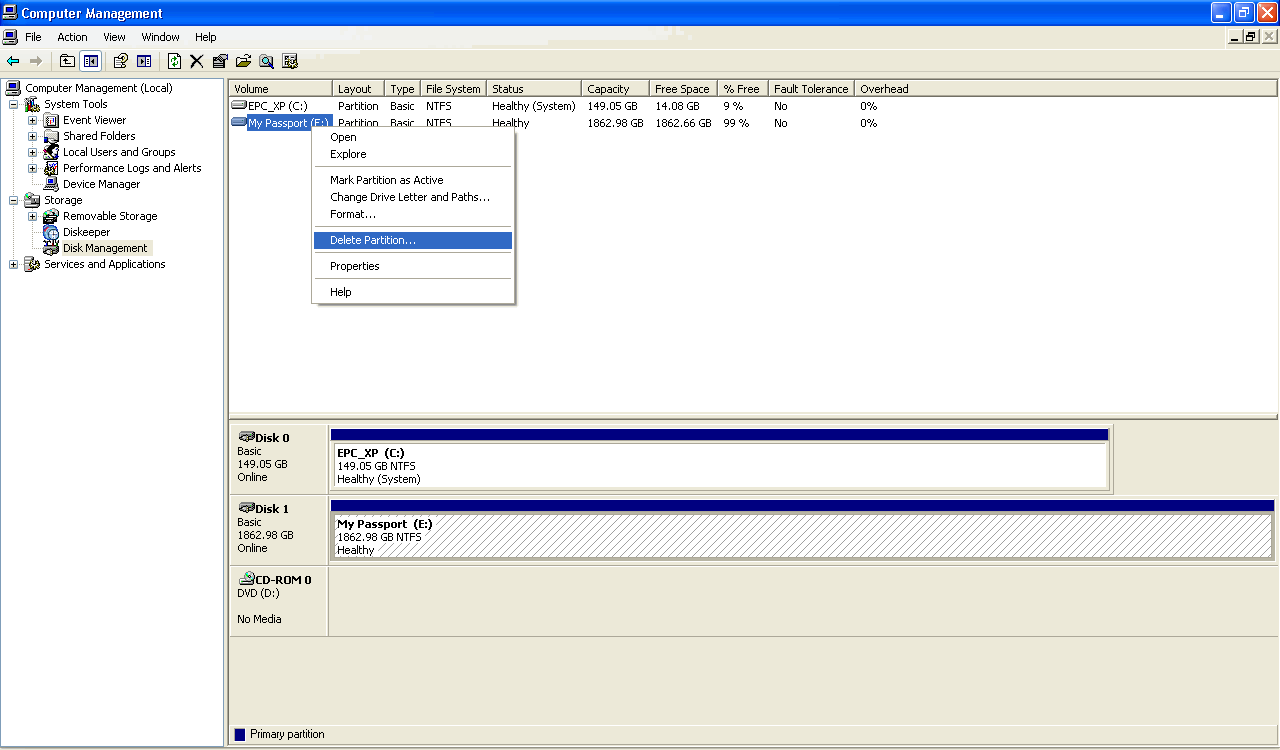This screenshot has height=750, width=1280.
Task: Collapse the Storage tree node
Action: (13, 200)
